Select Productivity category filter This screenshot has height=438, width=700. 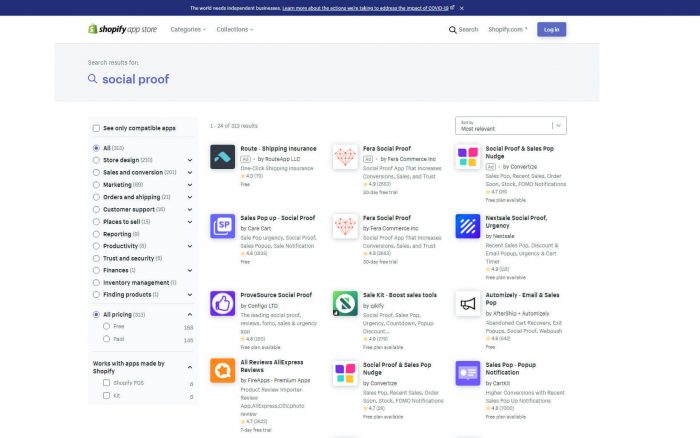click(x=96, y=246)
